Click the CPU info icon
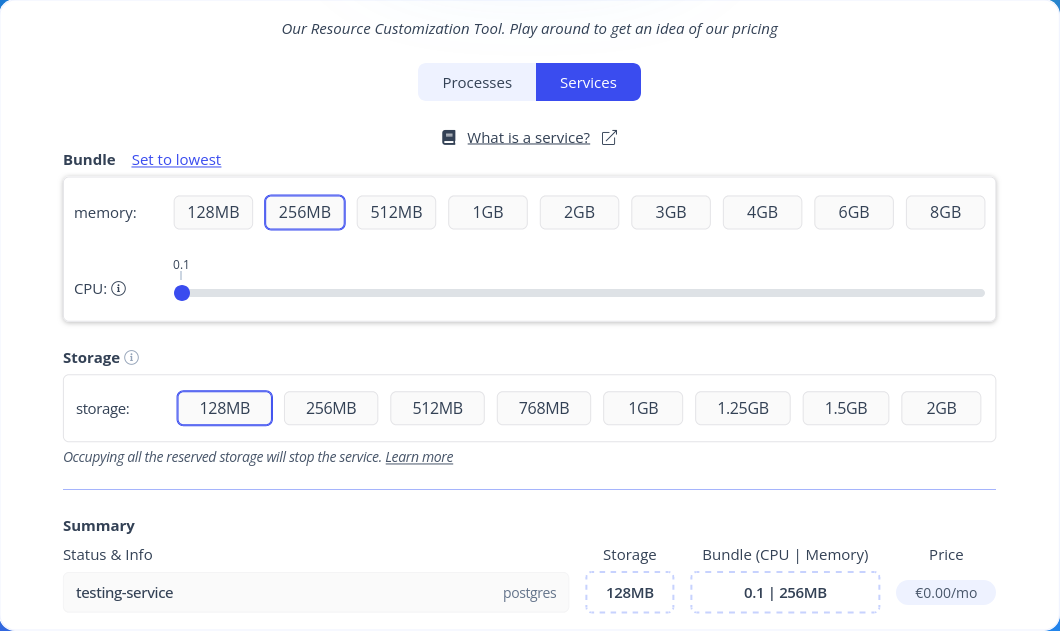Screen dimensions: 1060x631 tap(119, 289)
